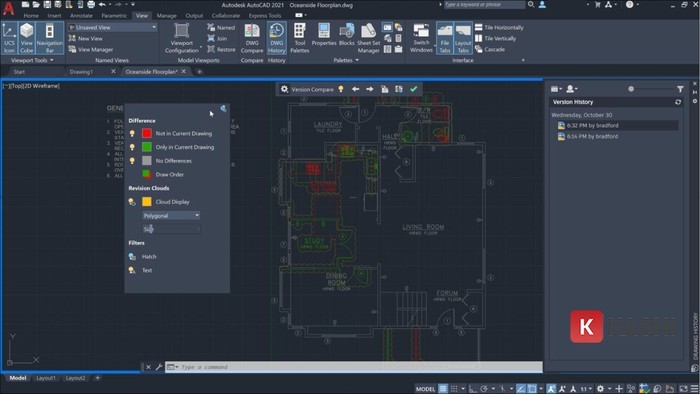Open the Home ribbon tab
Image resolution: width=700 pixels, height=394 pixels.
point(31,15)
